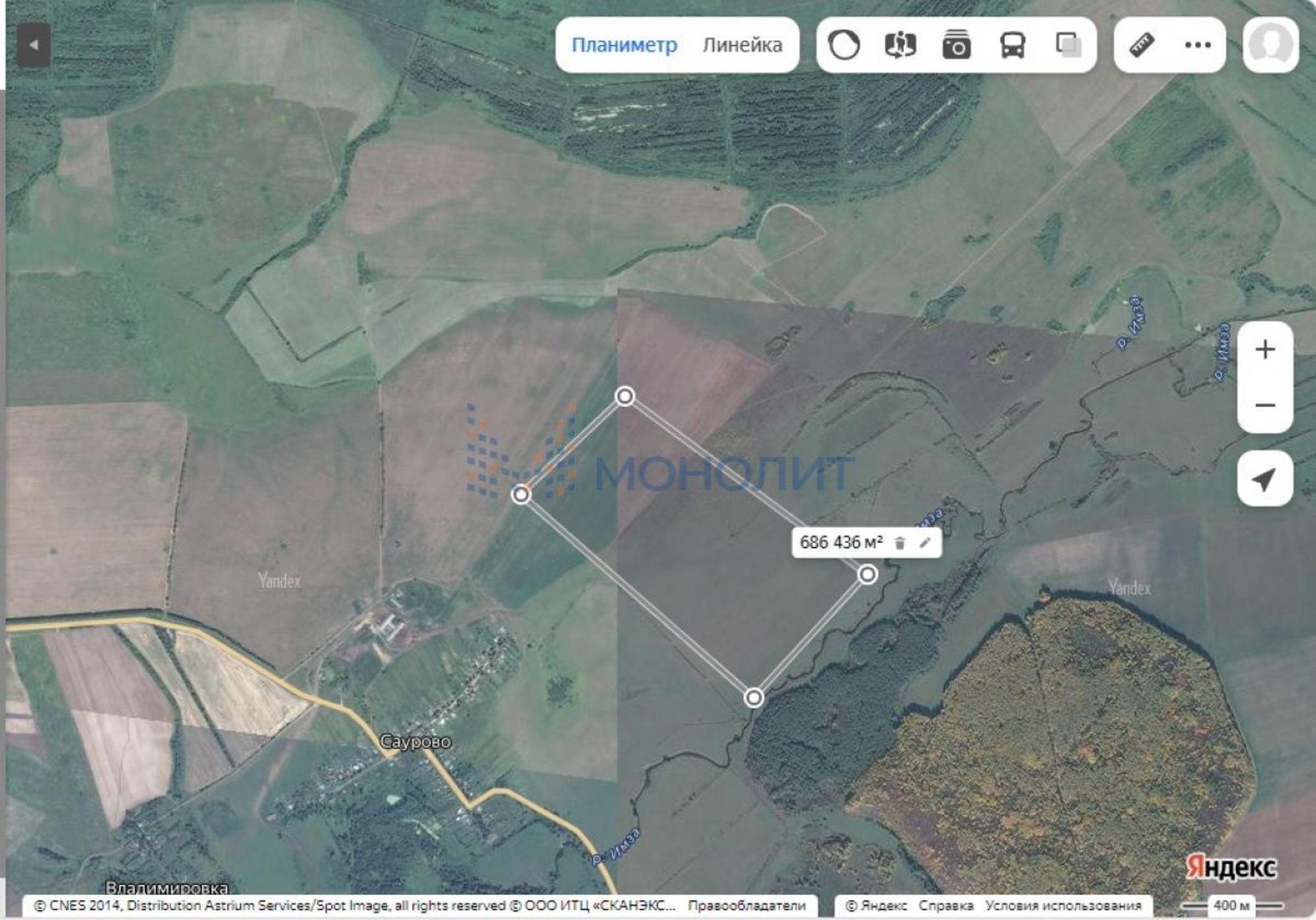This screenshot has width=1316, height=920.
Task: Switch to the Планиметр tab
Action: tap(624, 45)
